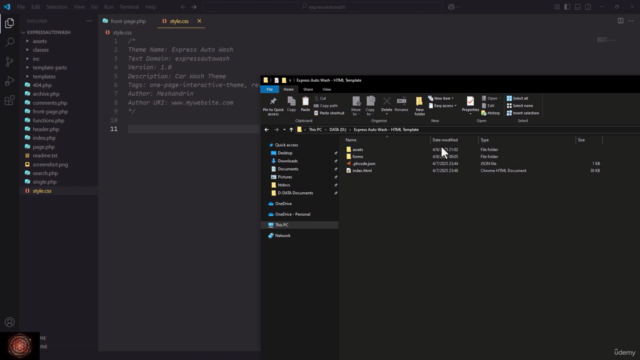
Task: Click Paste shortcut in the Clipboard group
Action: click(329, 113)
